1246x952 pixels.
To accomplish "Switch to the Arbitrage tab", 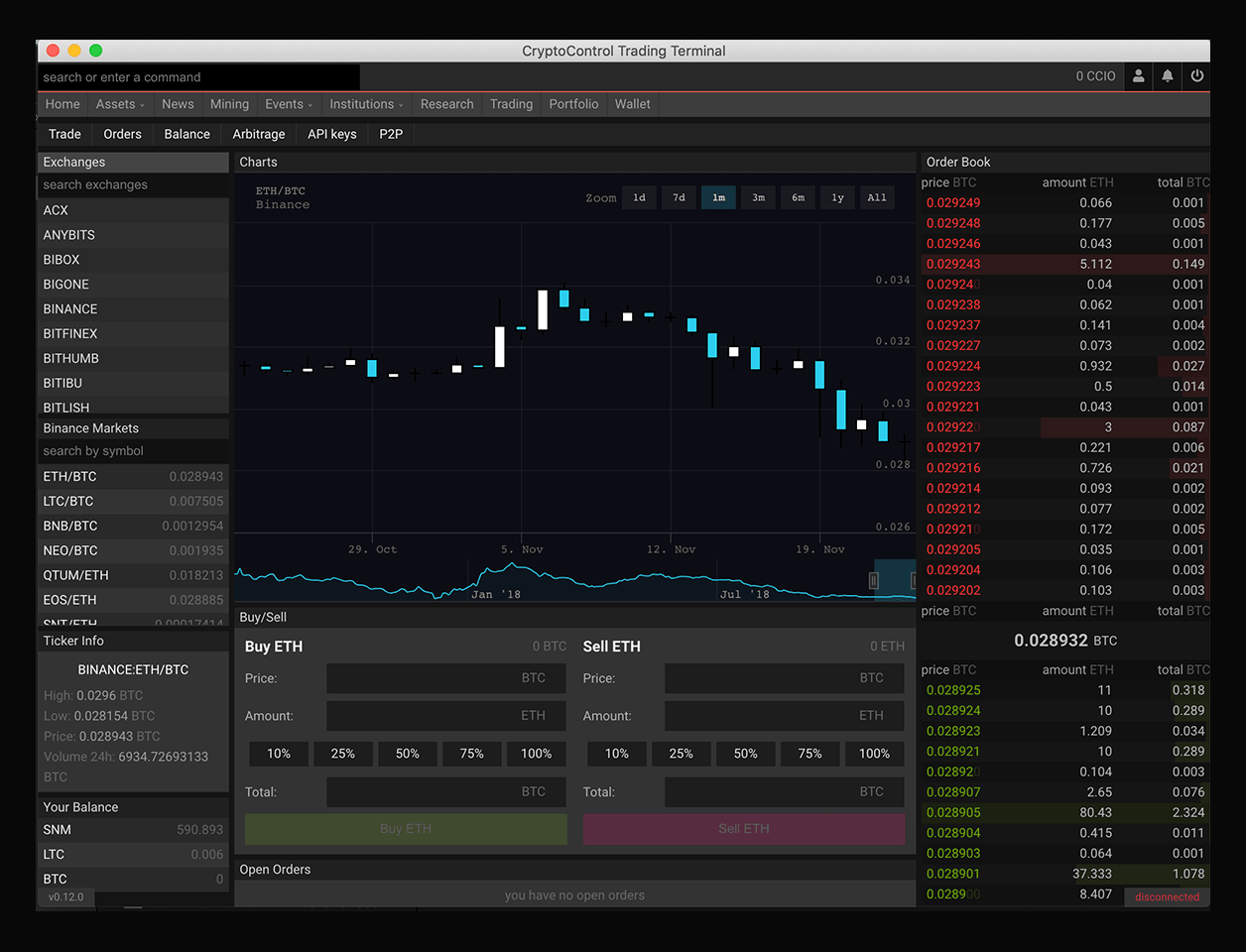I will click(259, 134).
